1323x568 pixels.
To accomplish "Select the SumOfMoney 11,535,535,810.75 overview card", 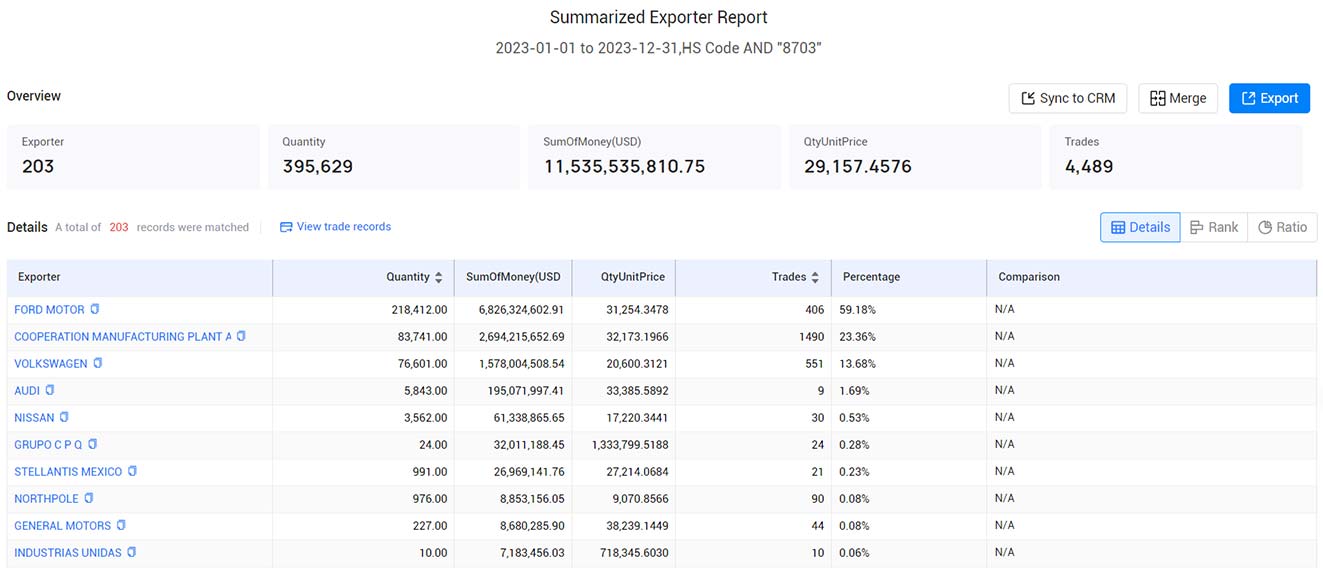I will tap(655, 157).
